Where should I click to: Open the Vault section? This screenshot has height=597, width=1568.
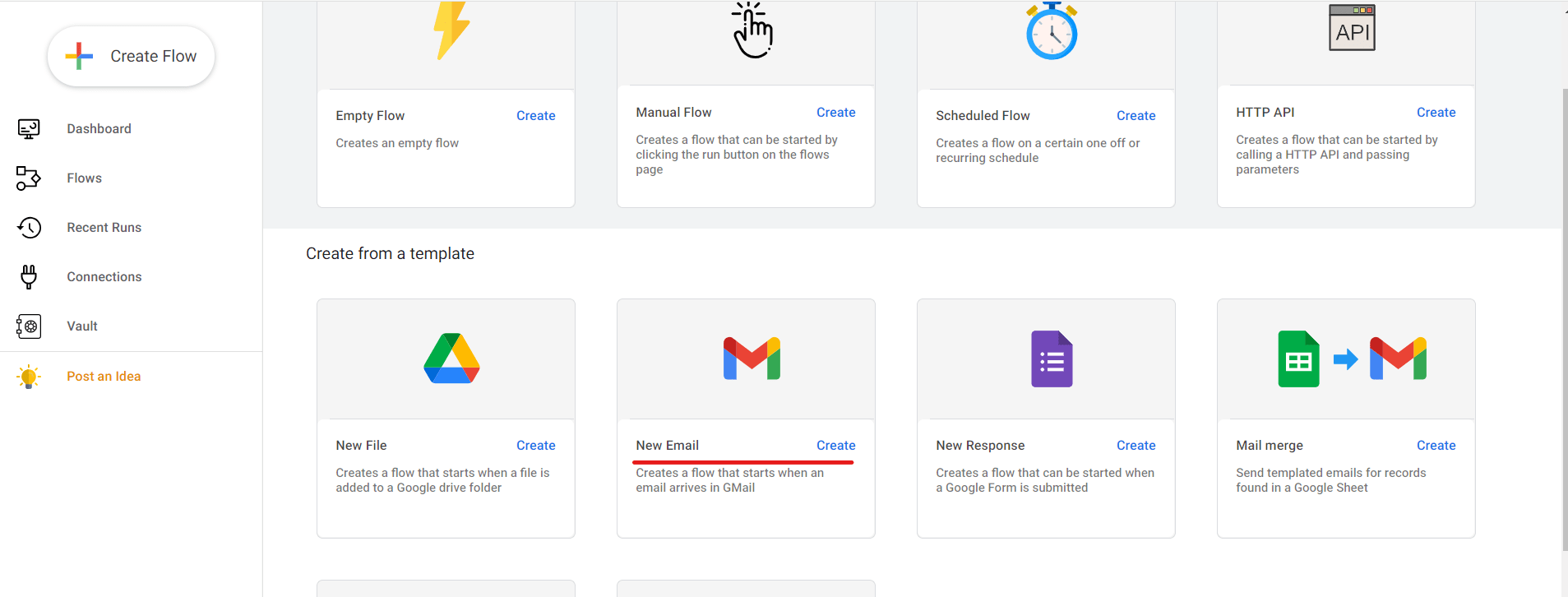click(x=82, y=326)
